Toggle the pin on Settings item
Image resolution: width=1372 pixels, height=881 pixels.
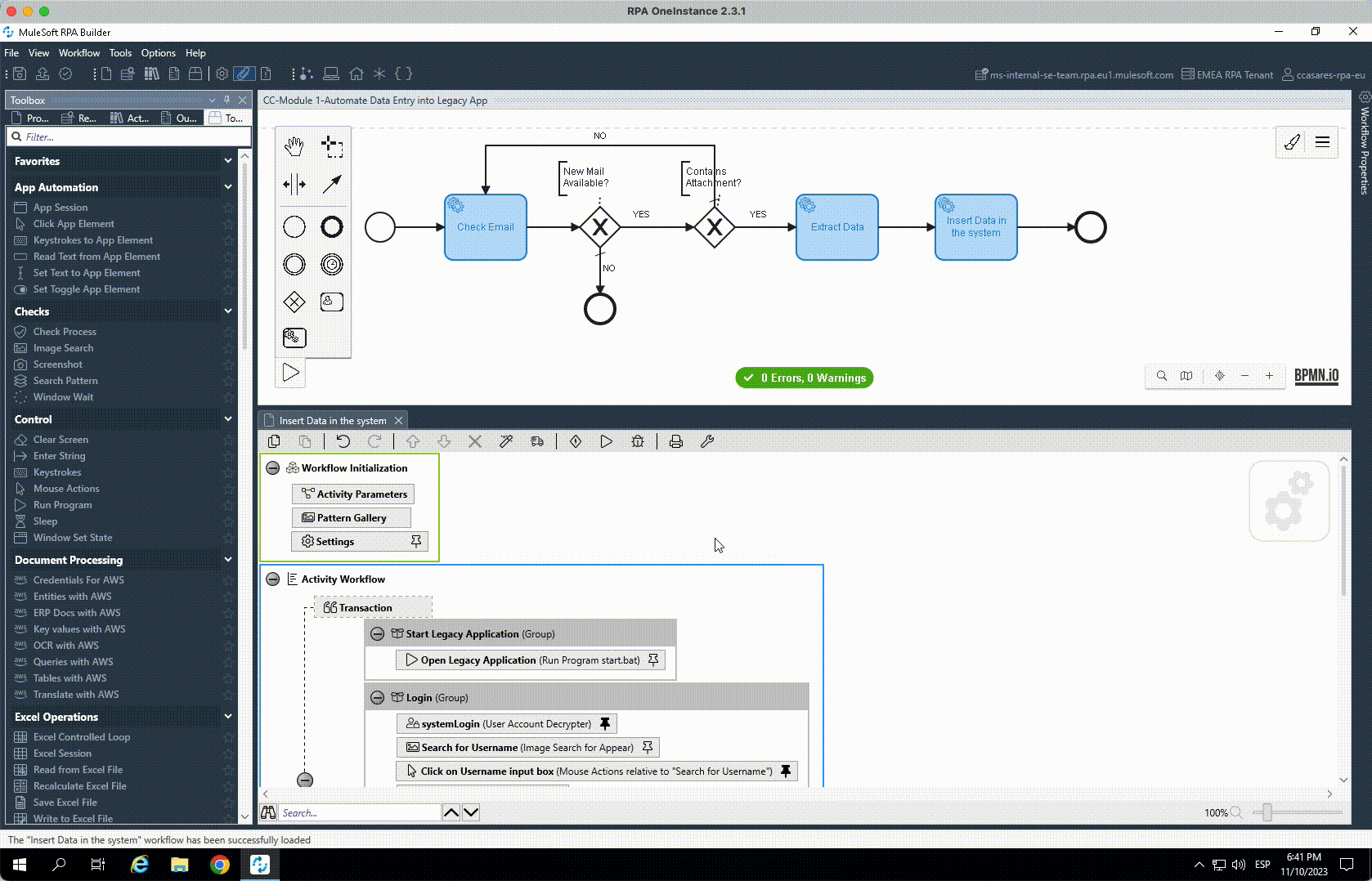[x=416, y=541]
